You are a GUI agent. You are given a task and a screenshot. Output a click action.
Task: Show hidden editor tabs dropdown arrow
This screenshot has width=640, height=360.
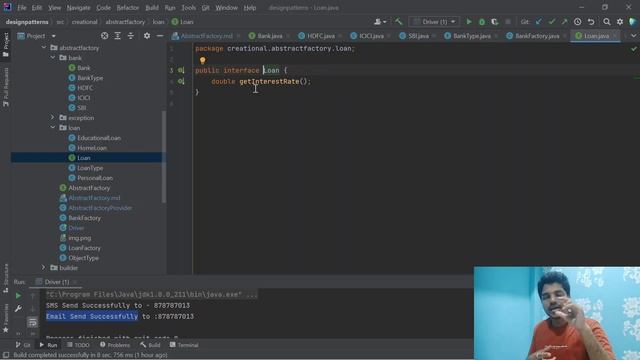click(x=633, y=36)
